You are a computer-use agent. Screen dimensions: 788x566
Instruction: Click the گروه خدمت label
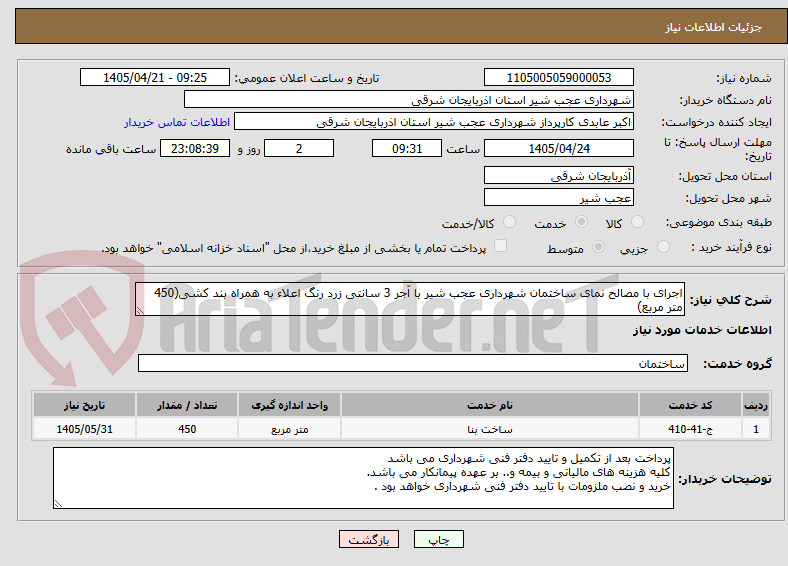point(737,363)
